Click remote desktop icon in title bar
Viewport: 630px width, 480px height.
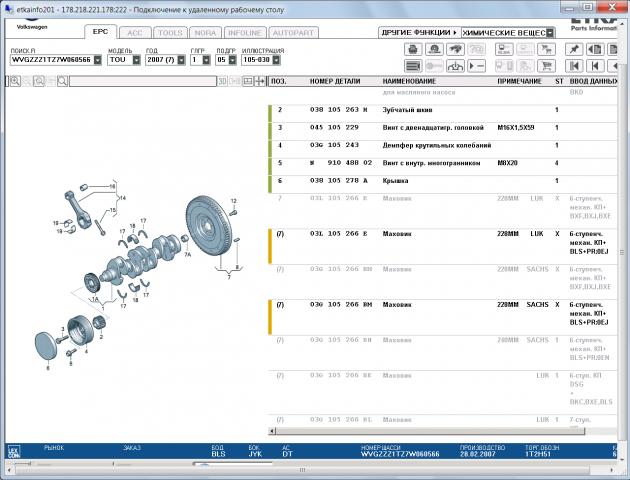pyautogui.click(x=8, y=9)
